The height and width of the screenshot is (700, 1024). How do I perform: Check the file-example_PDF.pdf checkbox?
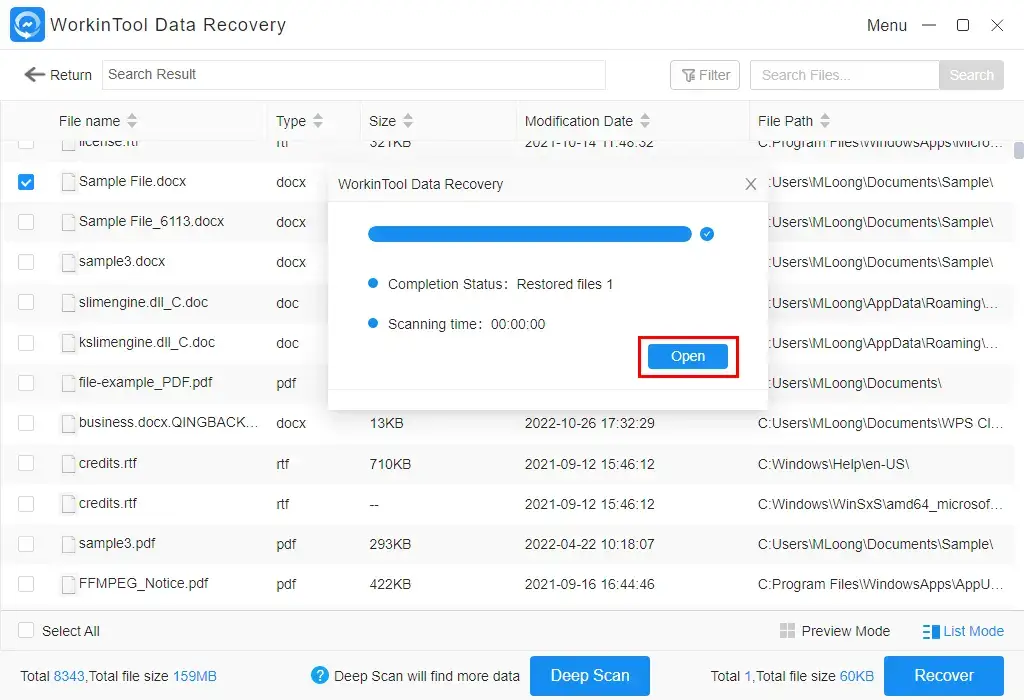point(26,383)
